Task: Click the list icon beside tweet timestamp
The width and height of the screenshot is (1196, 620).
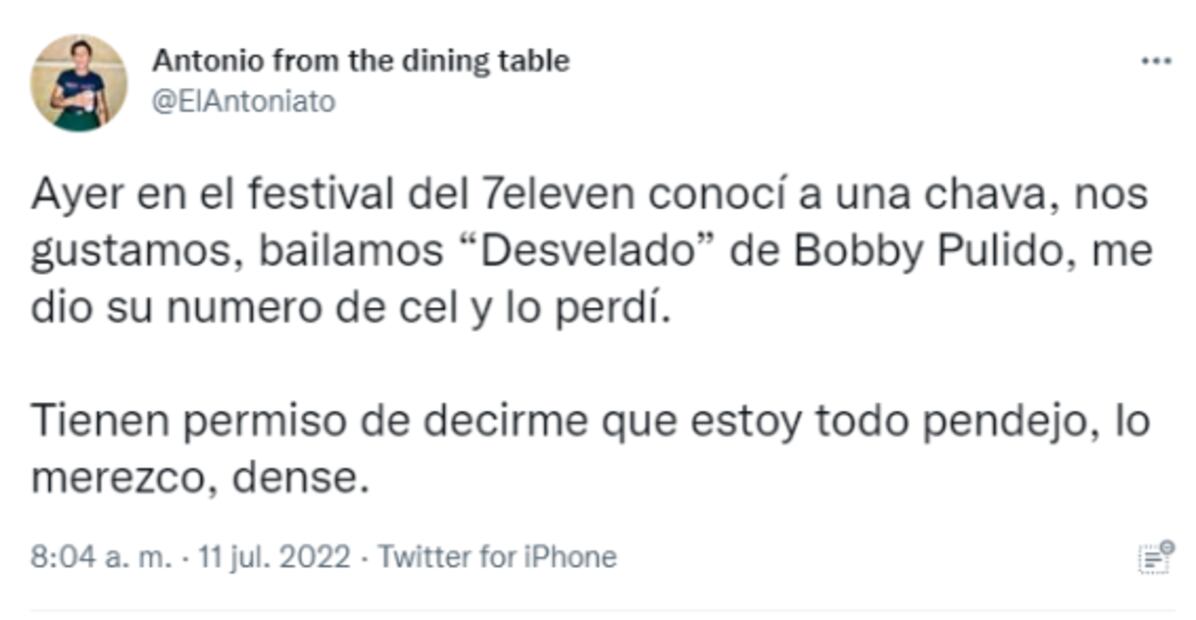Action: (x=1155, y=557)
